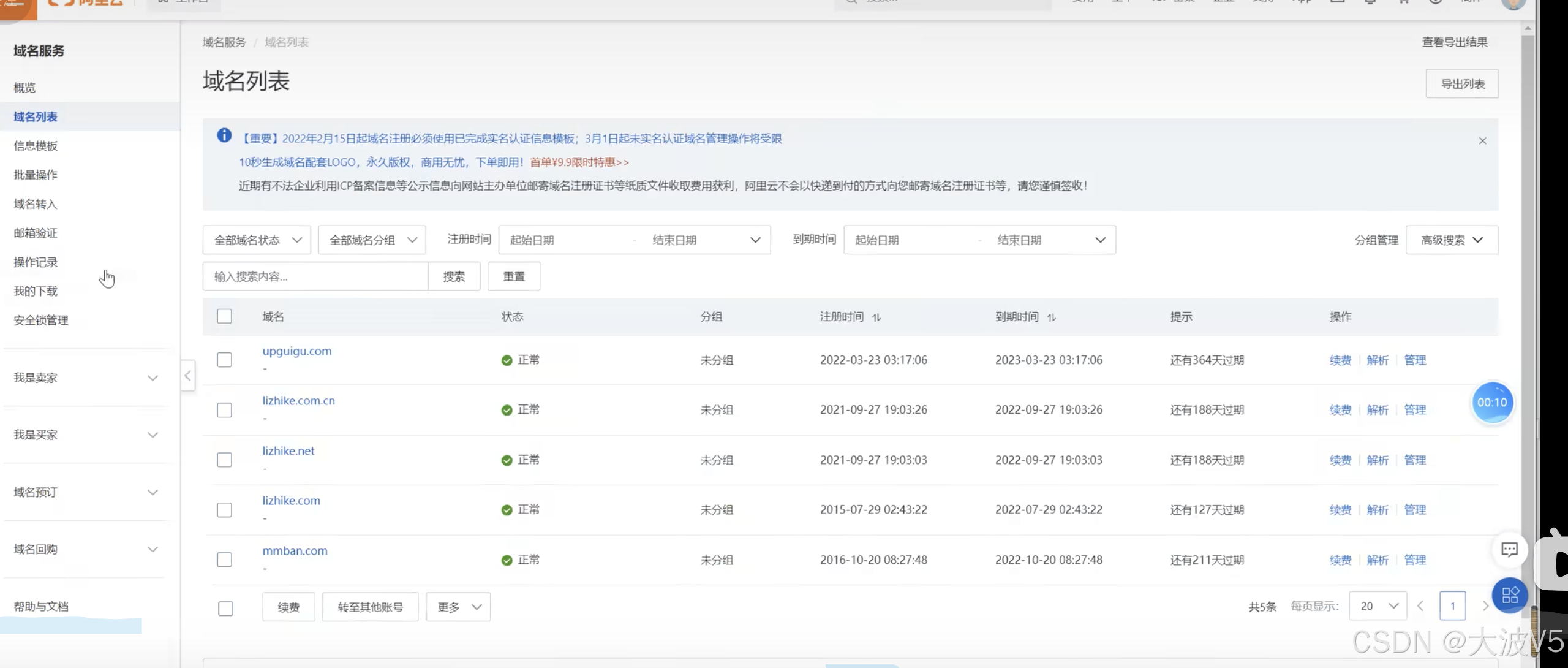Open the mmban.com domain link
1568x668 pixels.
tap(295, 551)
